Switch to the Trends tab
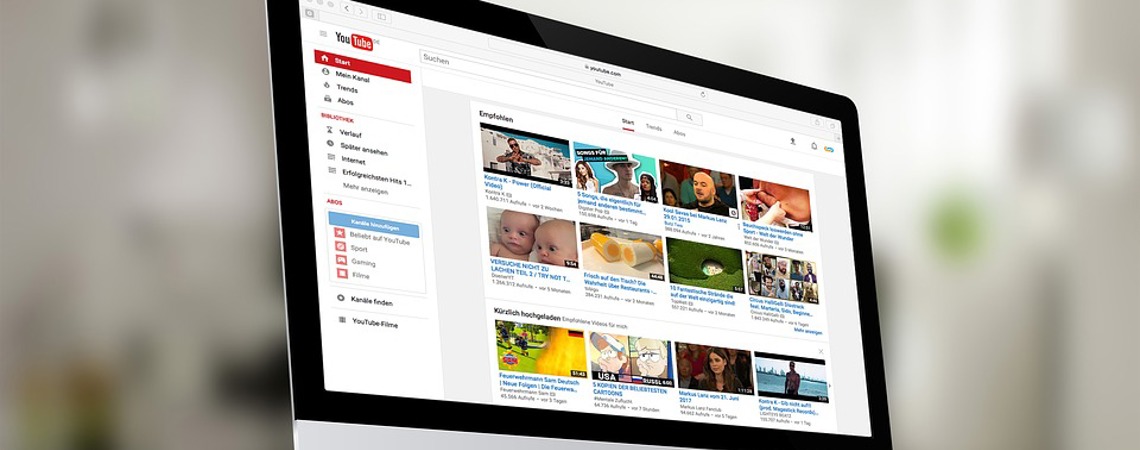 (x=653, y=128)
